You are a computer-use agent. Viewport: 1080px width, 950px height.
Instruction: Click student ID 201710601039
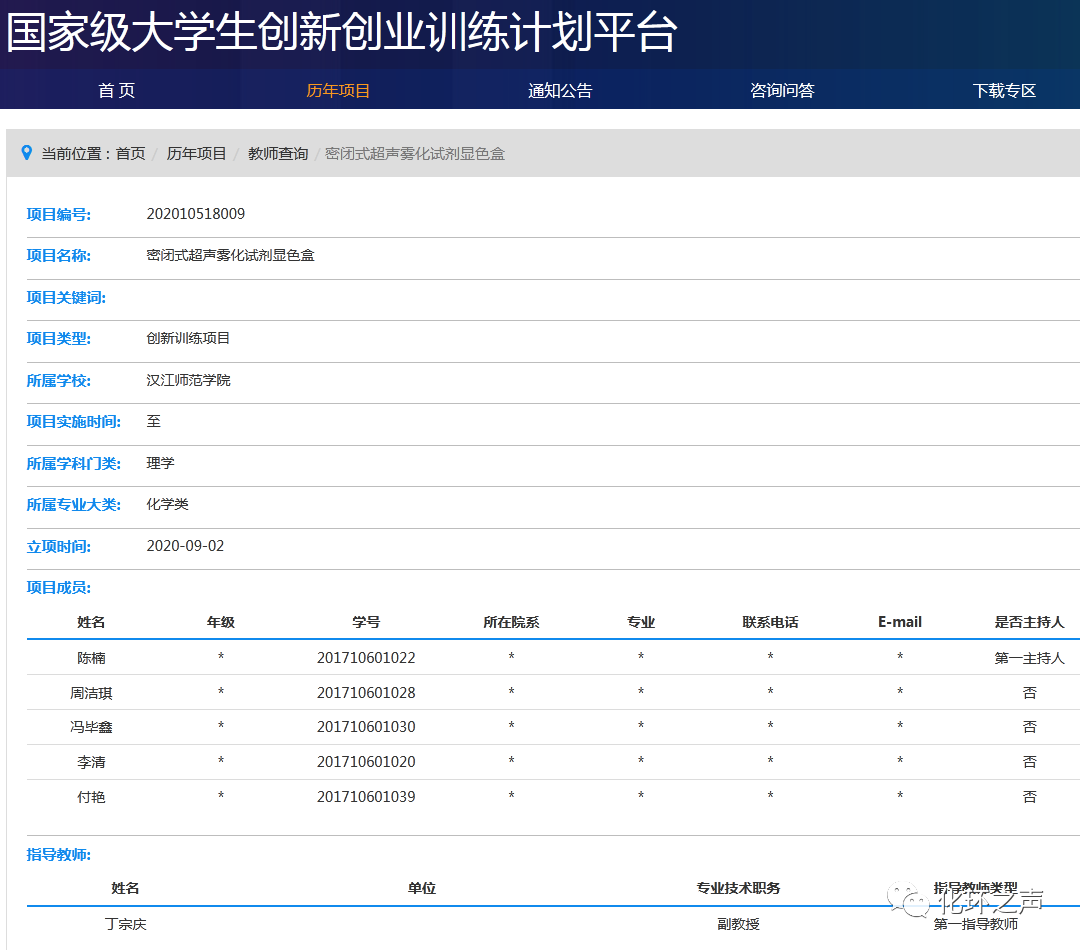pyautogui.click(x=366, y=797)
